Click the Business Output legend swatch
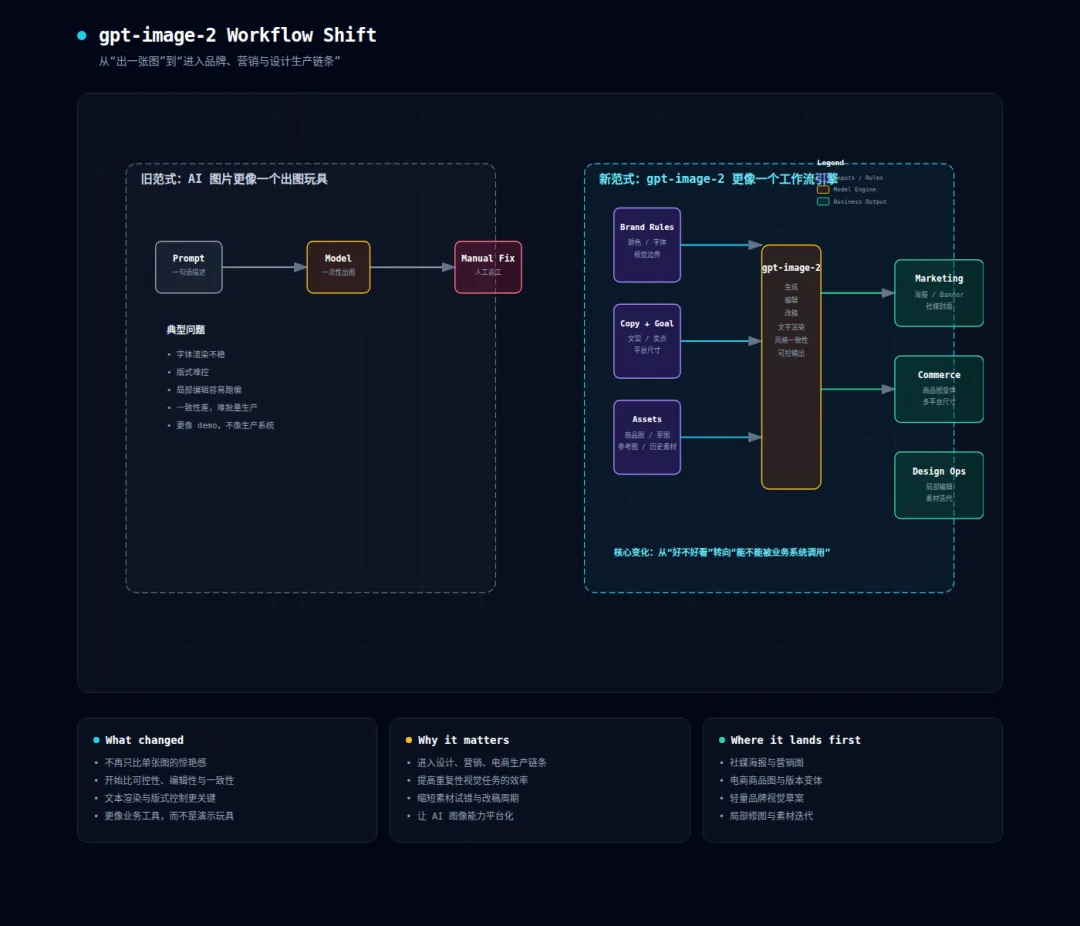This screenshot has width=1080, height=926. tap(823, 202)
